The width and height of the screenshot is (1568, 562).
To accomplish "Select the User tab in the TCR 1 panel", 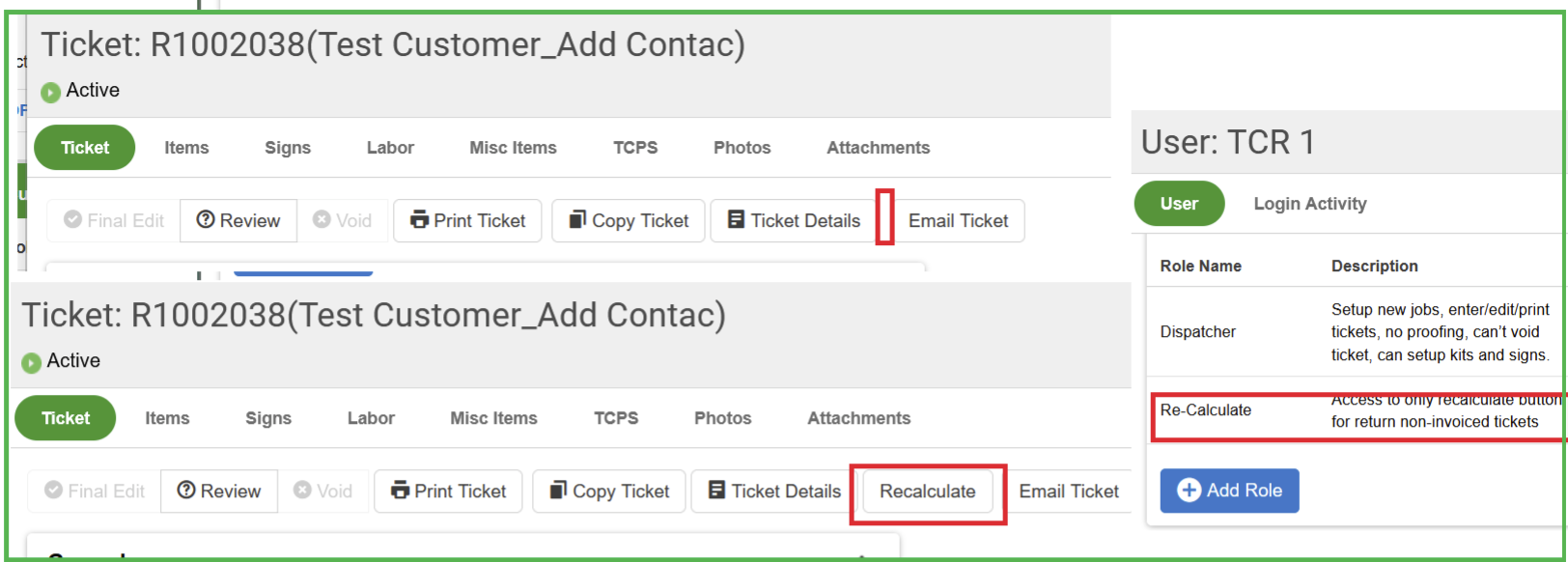I will tap(1179, 204).
